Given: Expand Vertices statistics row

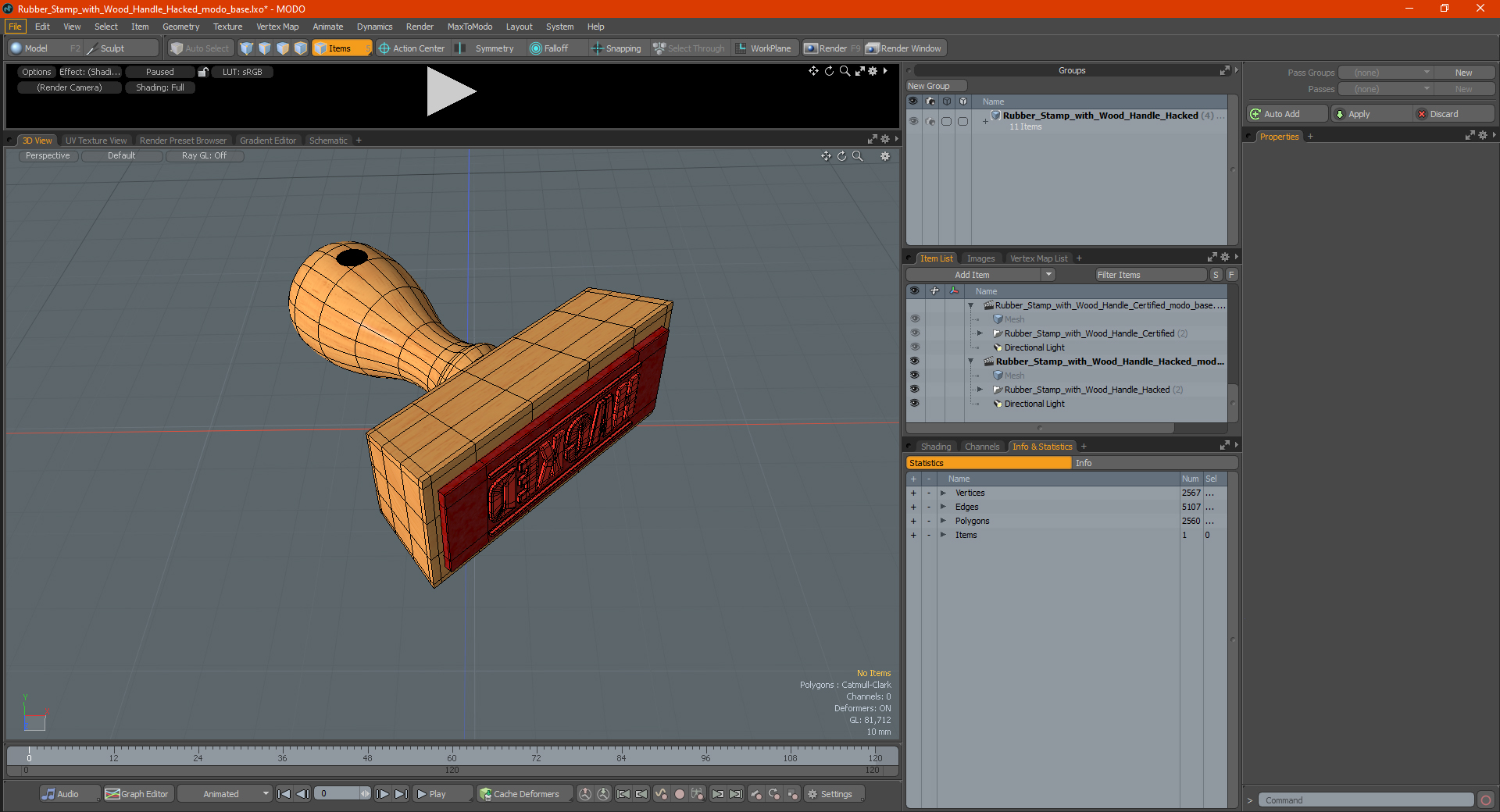Looking at the screenshot, I should [943, 493].
